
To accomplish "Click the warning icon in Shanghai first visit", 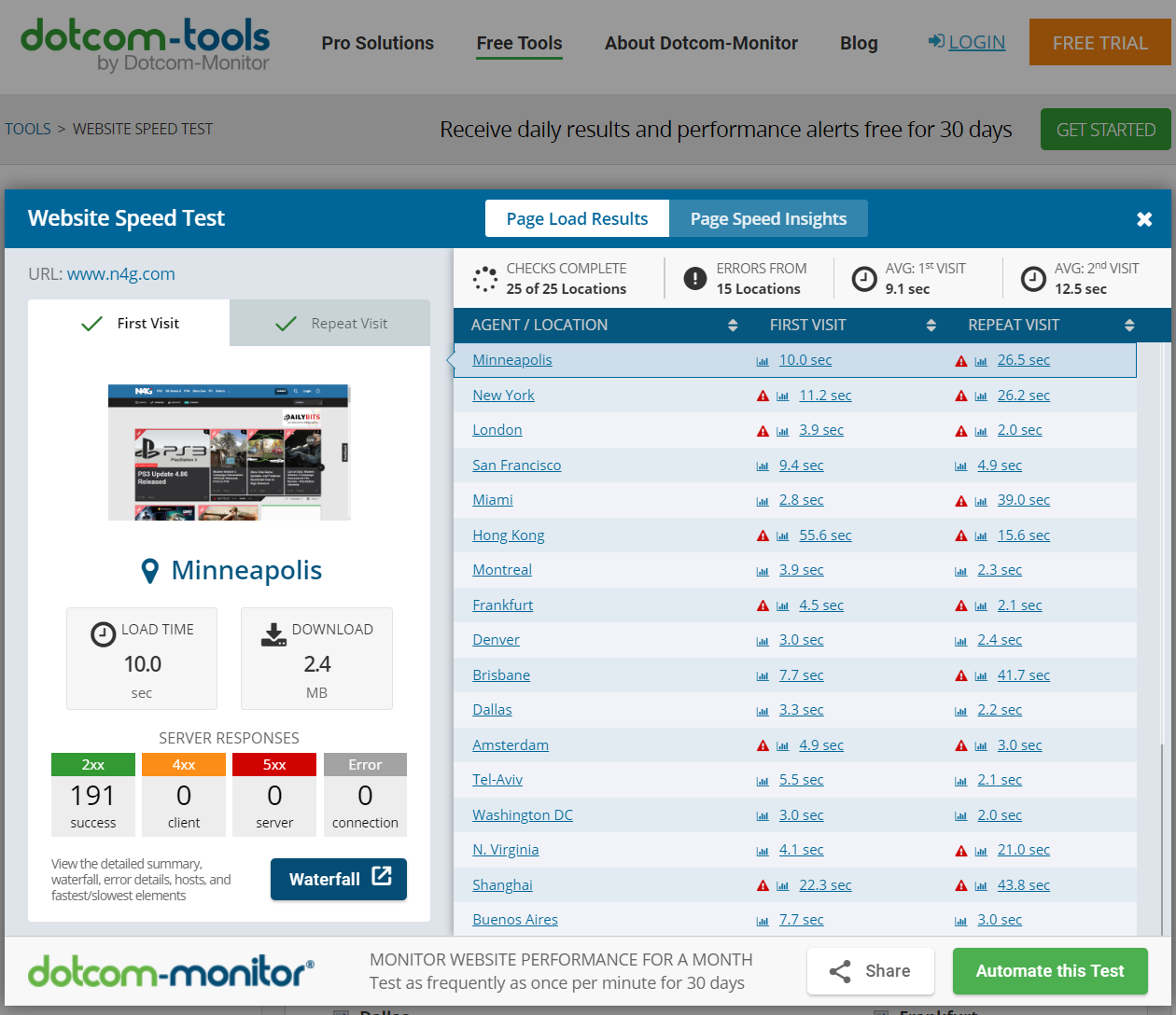I will tap(763, 885).
